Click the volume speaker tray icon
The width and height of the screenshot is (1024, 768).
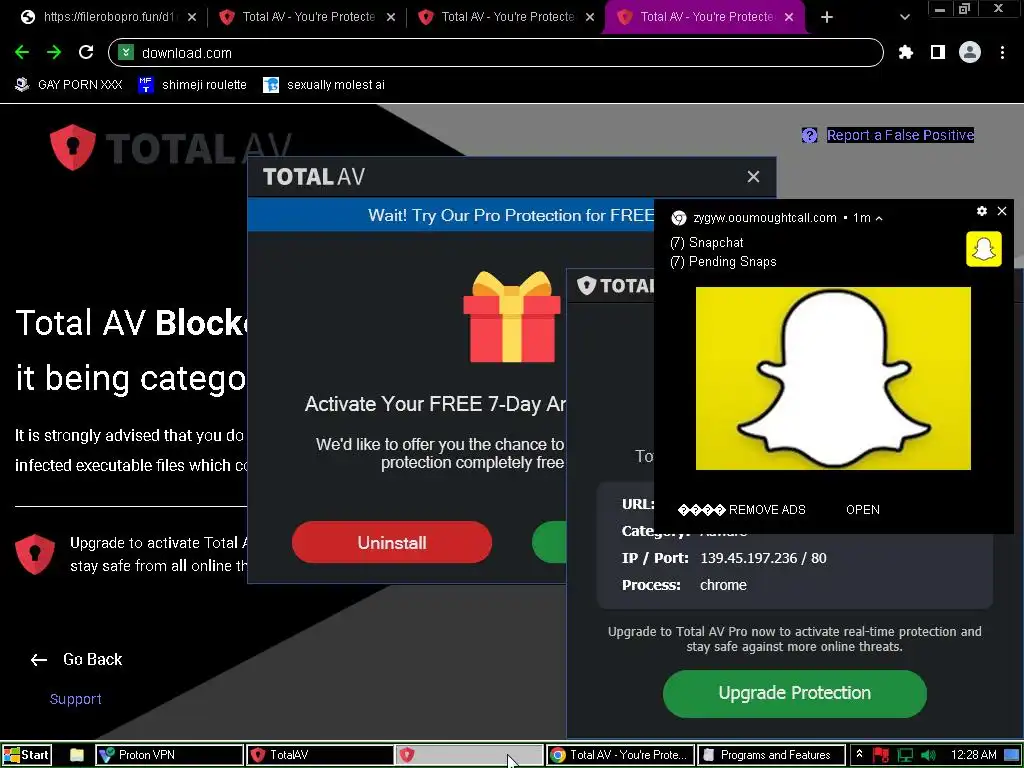pos(927,755)
